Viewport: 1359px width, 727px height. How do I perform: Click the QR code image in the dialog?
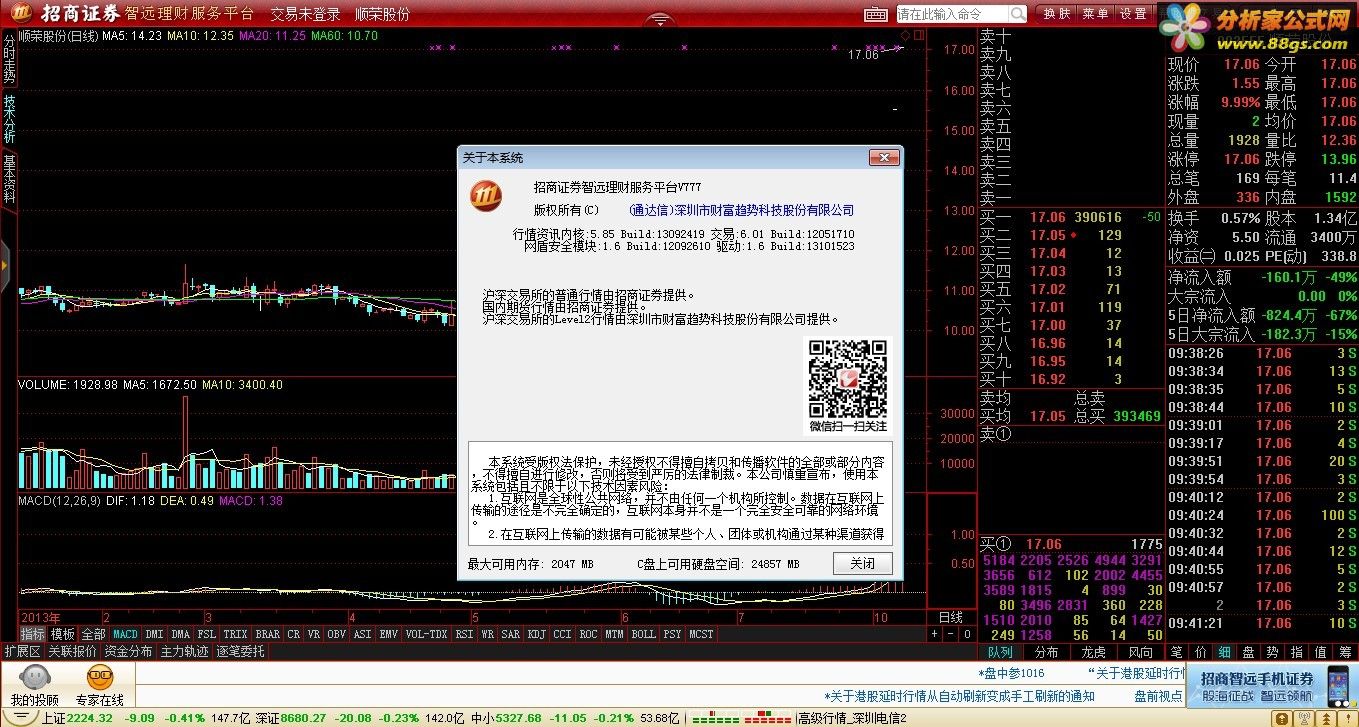847,379
